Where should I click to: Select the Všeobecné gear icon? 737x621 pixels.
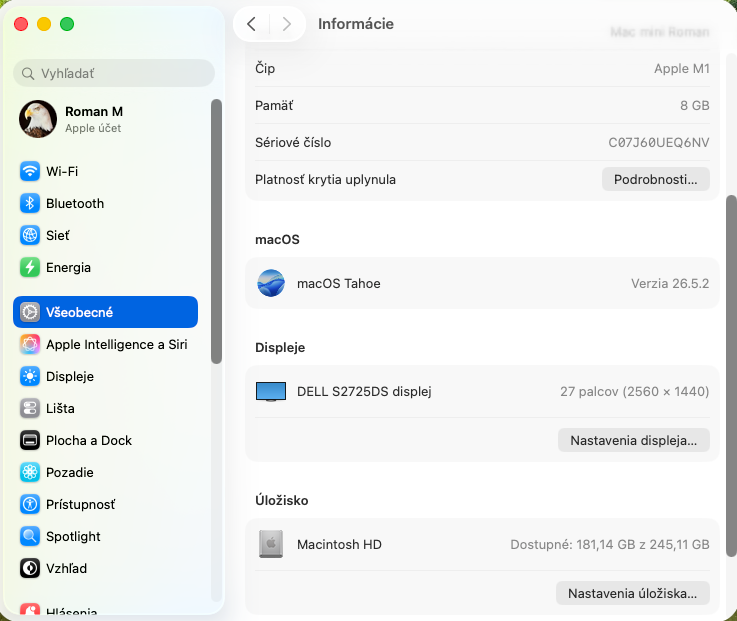(30, 312)
